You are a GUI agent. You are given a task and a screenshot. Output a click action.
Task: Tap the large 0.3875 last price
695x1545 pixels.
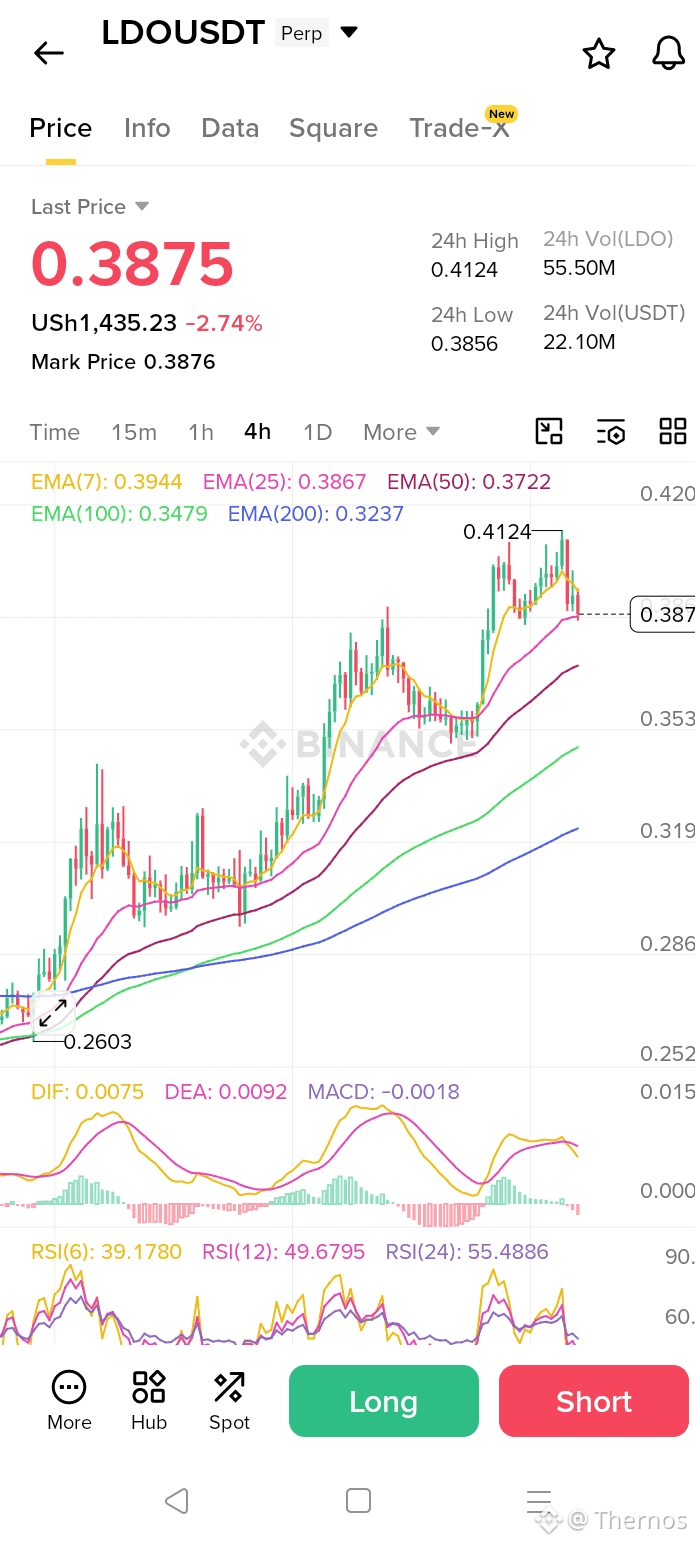(x=132, y=264)
